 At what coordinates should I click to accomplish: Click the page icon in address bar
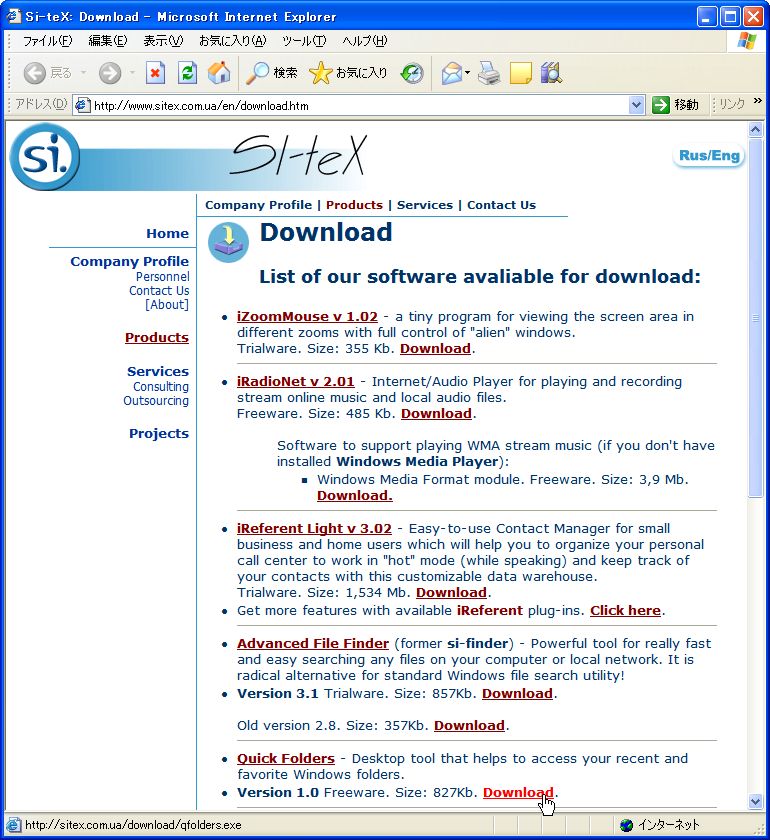(83, 105)
